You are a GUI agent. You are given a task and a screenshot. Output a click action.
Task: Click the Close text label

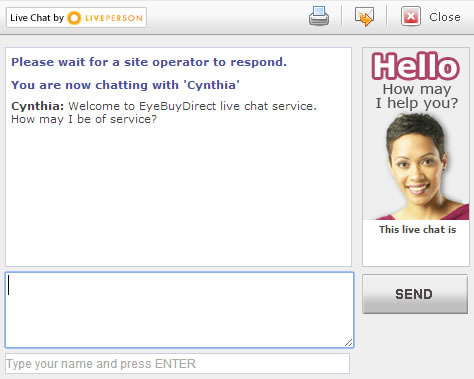pos(445,17)
